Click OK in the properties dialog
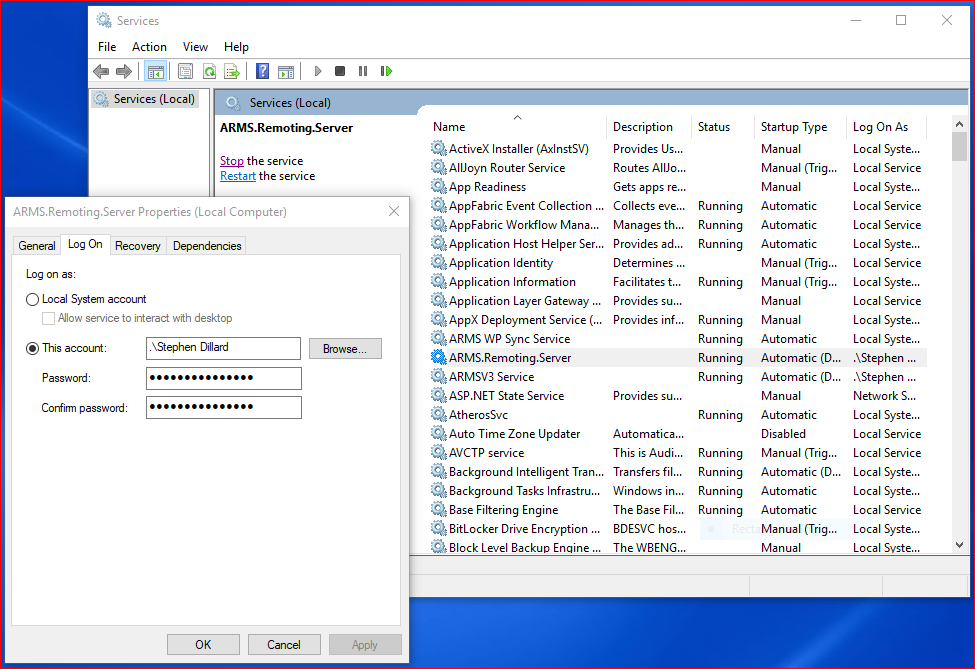The image size is (975, 669). 203,645
